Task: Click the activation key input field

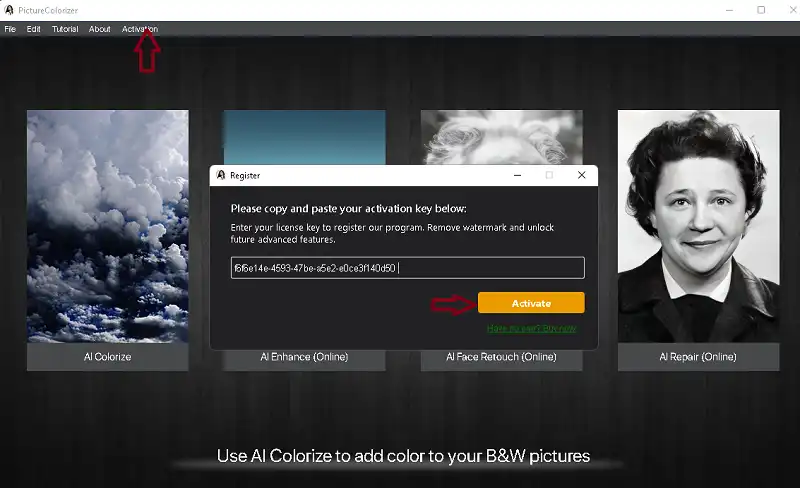Action: point(407,268)
